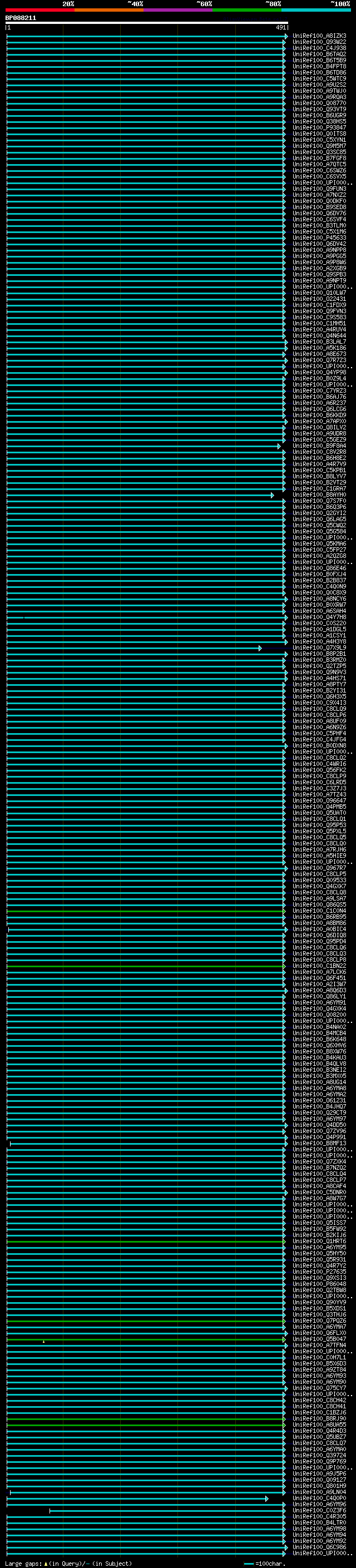
Task: Select hit label UniRef100_C8CLQ9
Action: 319,709
